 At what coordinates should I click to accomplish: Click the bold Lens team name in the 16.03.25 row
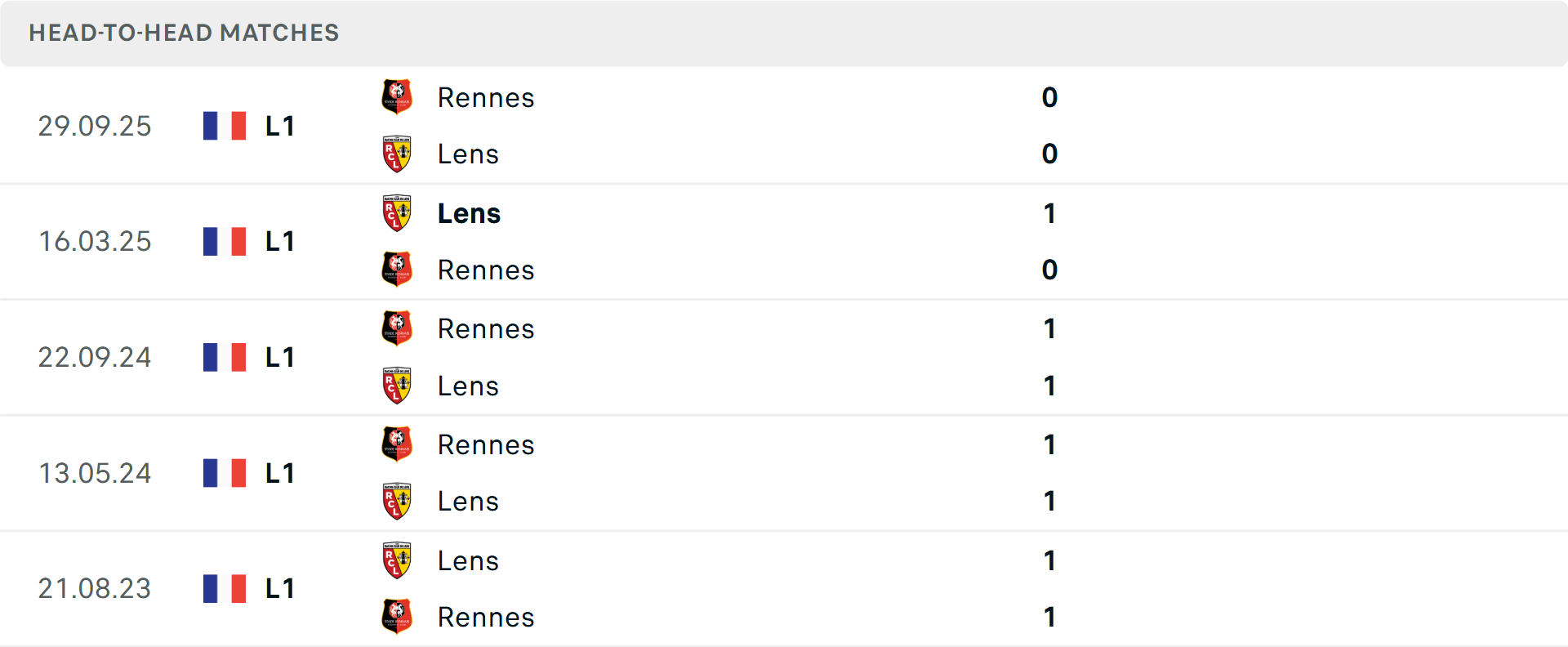click(x=469, y=212)
